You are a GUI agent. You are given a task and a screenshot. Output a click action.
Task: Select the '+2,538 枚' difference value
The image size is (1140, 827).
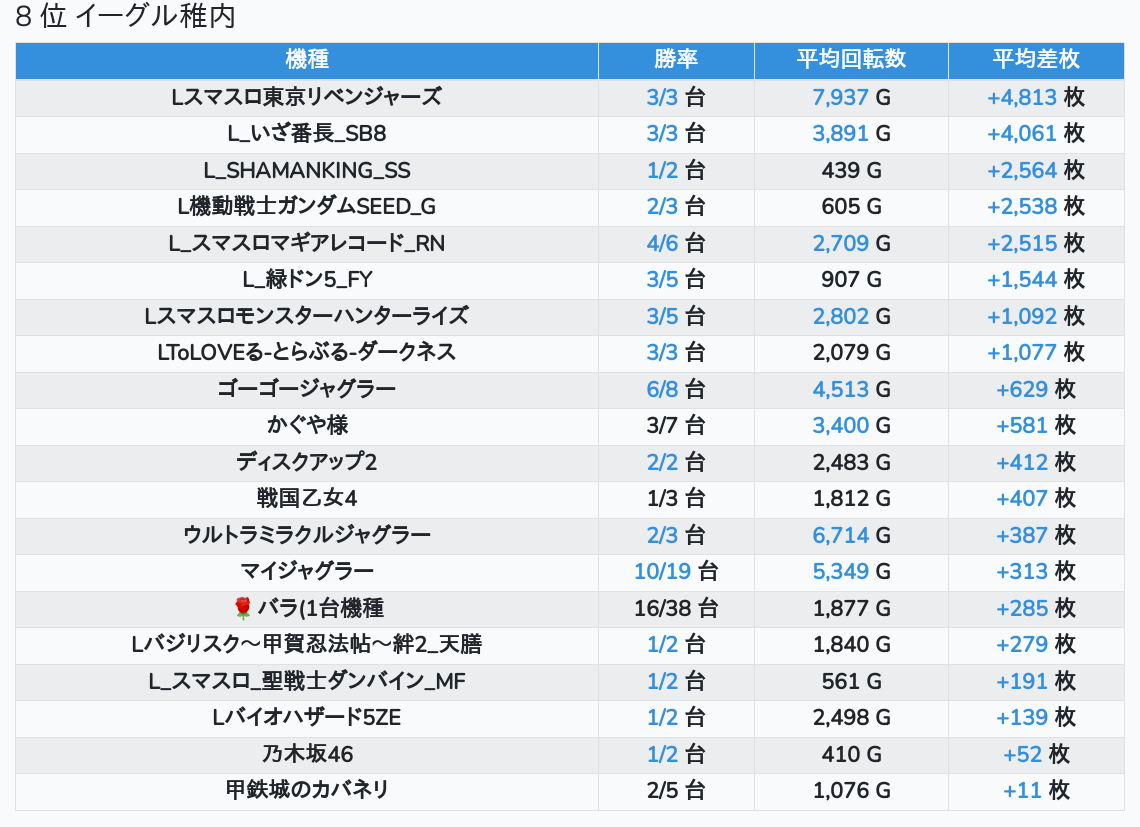pos(1036,207)
